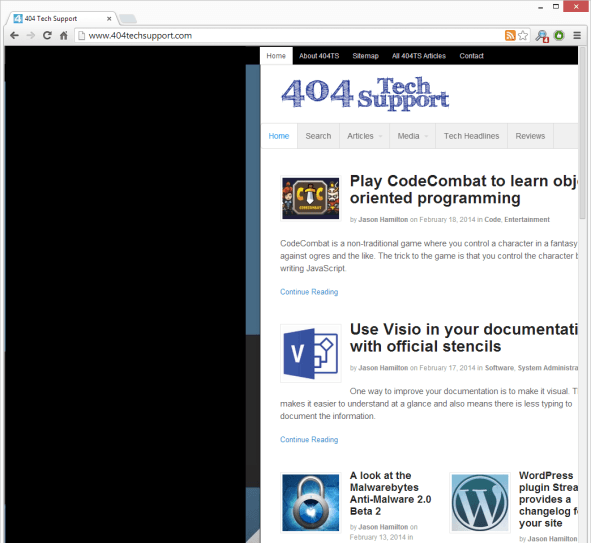Expand the Media dropdown menu
591x543 pixels.
412,136
